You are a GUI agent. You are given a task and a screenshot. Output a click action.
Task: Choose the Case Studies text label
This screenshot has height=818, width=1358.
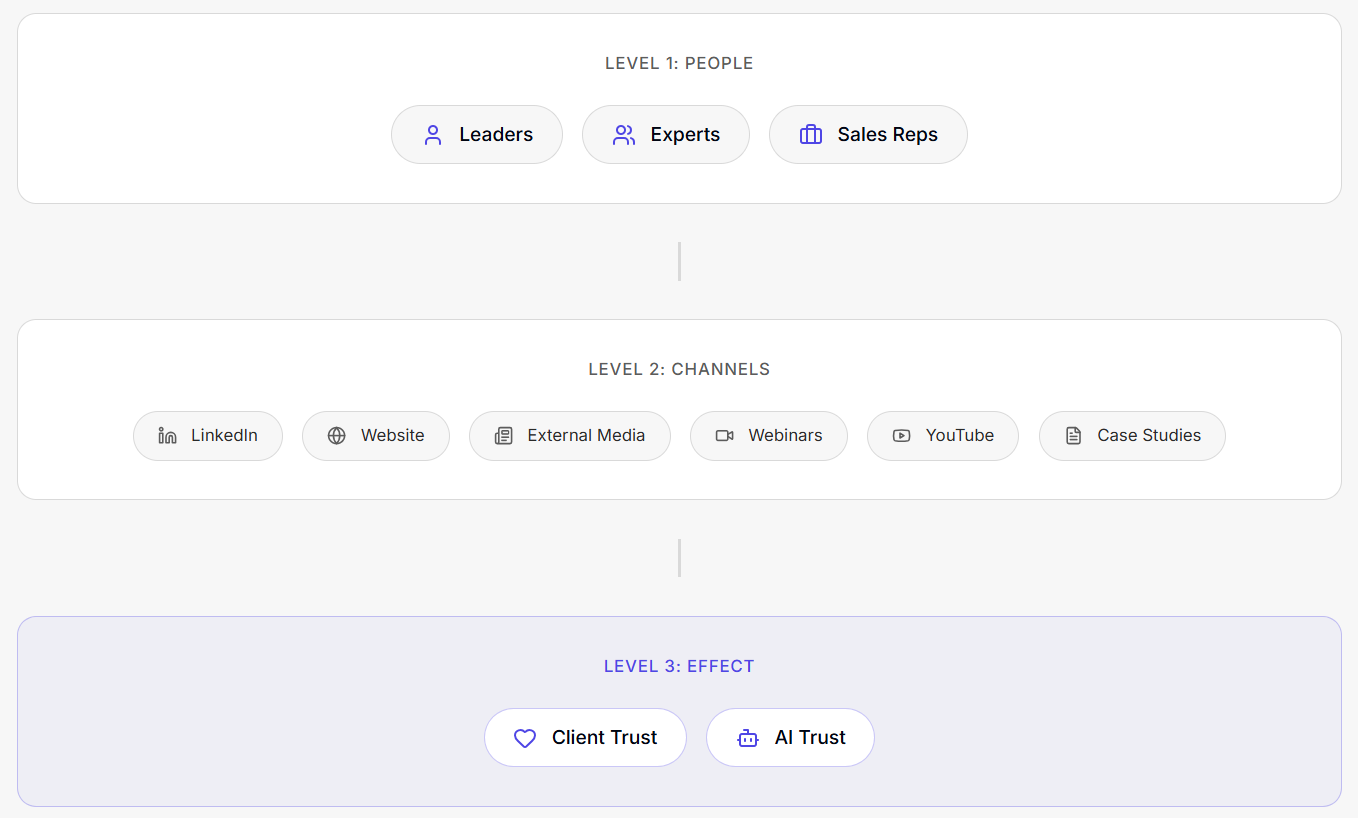(1149, 436)
